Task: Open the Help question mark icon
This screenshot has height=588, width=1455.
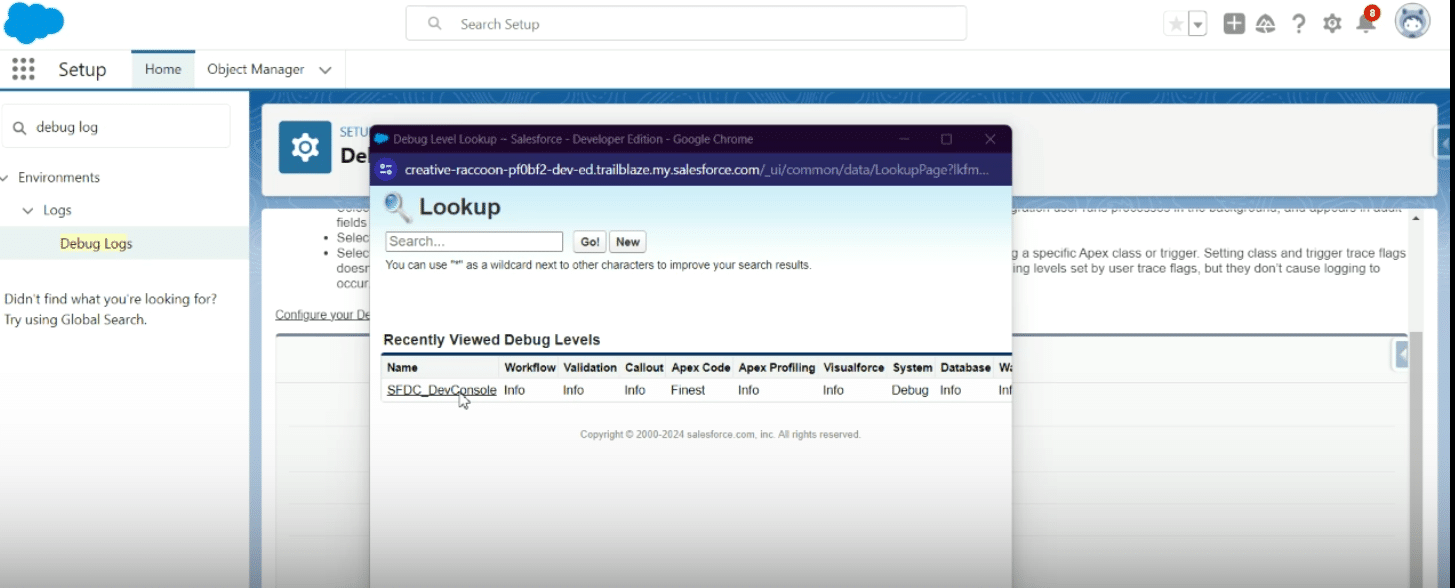Action: [x=1299, y=24]
